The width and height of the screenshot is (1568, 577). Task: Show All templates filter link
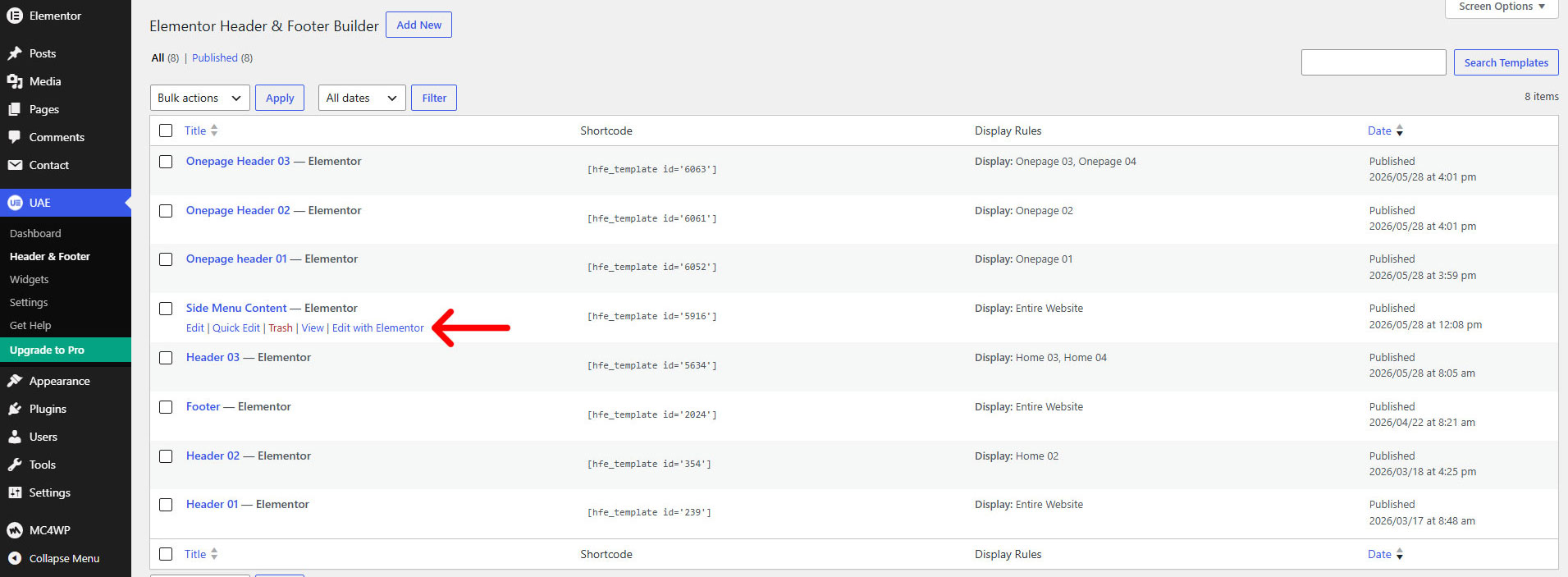(x=158, y=57)
